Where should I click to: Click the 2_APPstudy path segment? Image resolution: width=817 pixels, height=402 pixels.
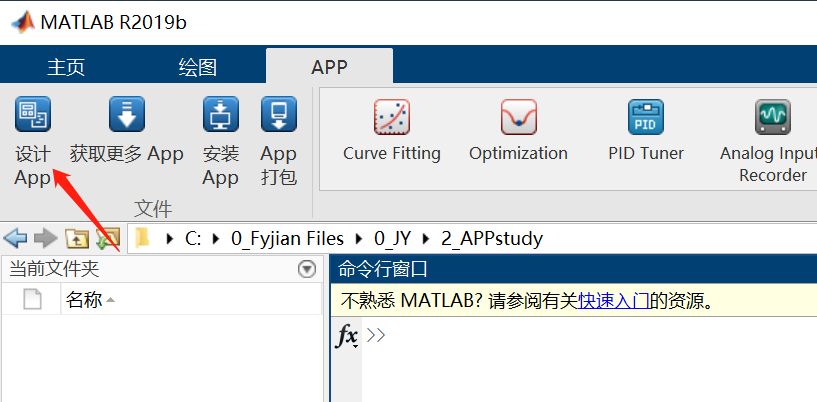pyautogui.click(x=492, y=239)
